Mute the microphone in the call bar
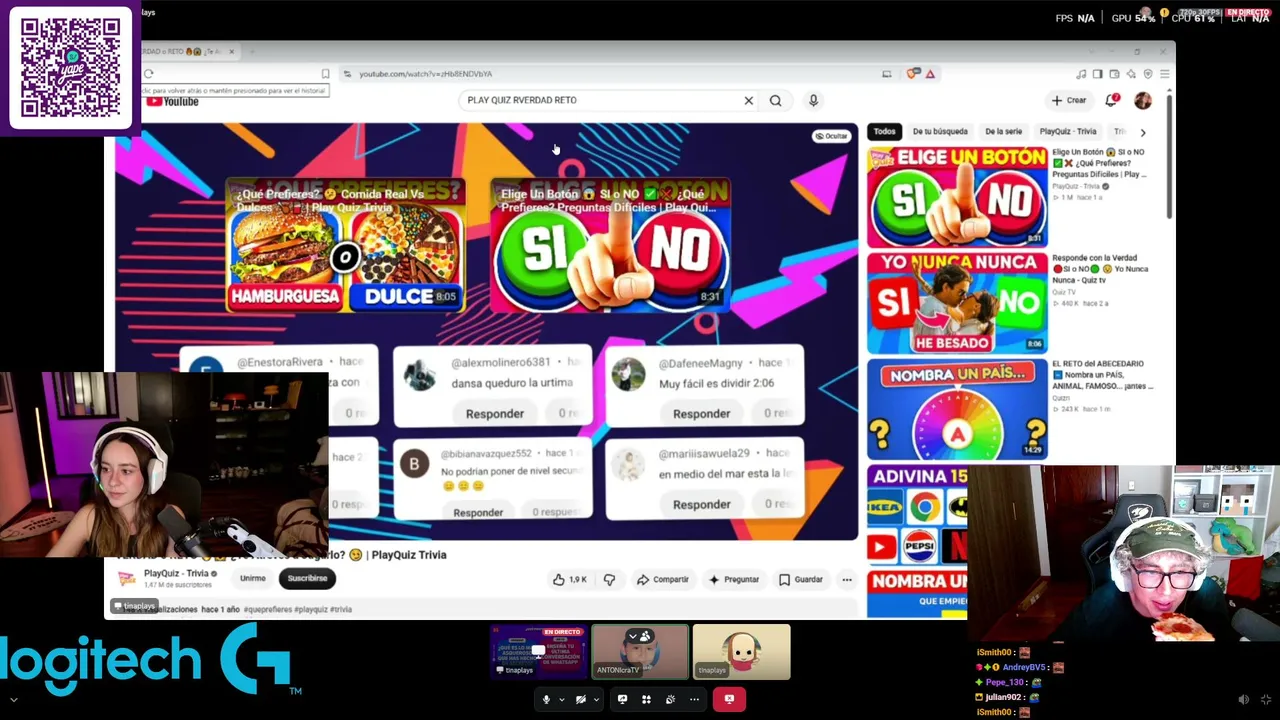Image resolution: width=1280 pixels, height=720 pixels. click(x=546, y=699)
